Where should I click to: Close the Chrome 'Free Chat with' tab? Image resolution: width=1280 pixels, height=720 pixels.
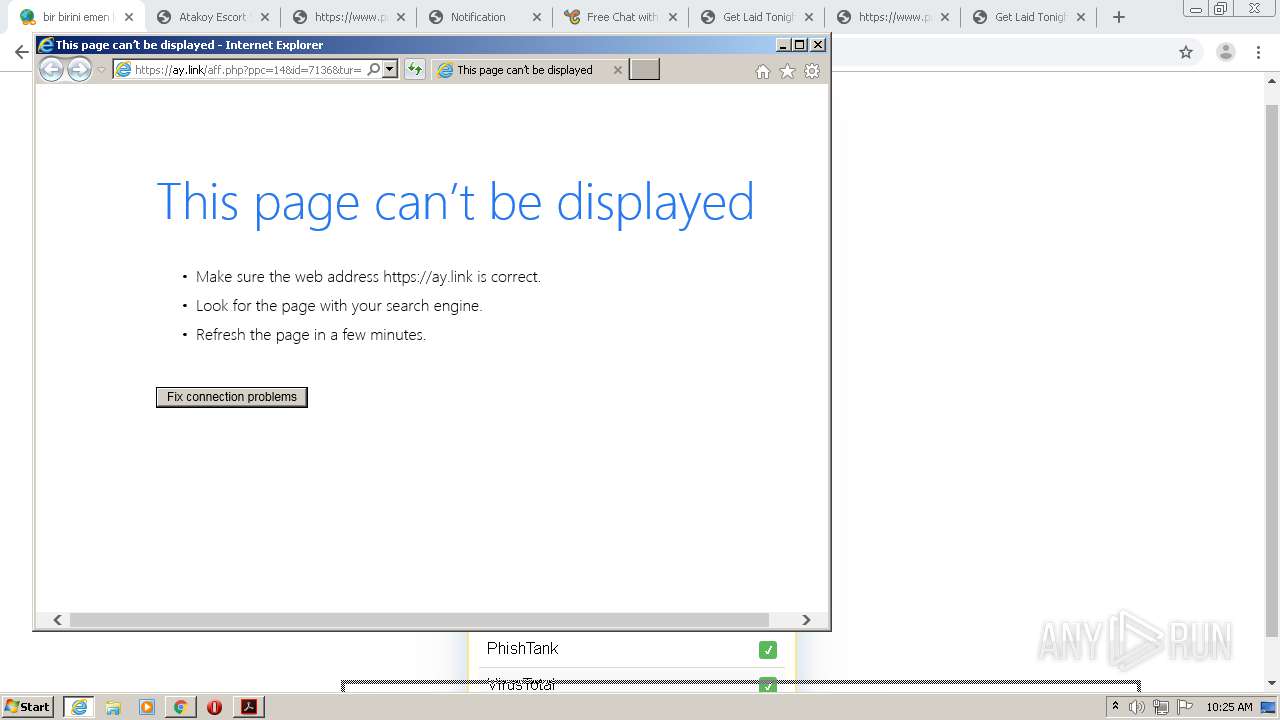673,17
